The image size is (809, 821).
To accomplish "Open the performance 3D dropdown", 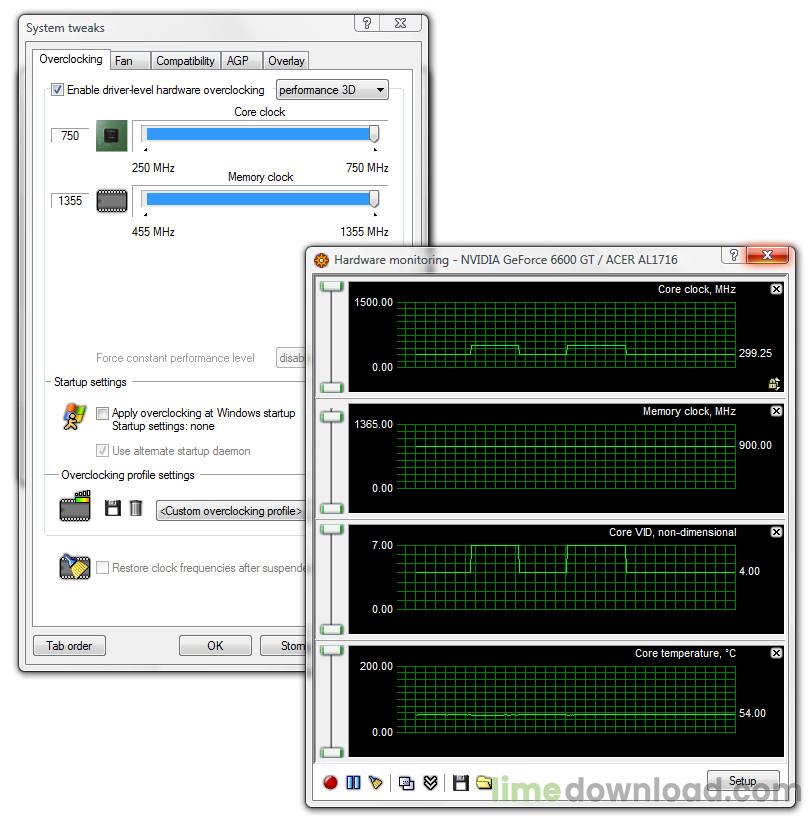I will pos(332,90).
